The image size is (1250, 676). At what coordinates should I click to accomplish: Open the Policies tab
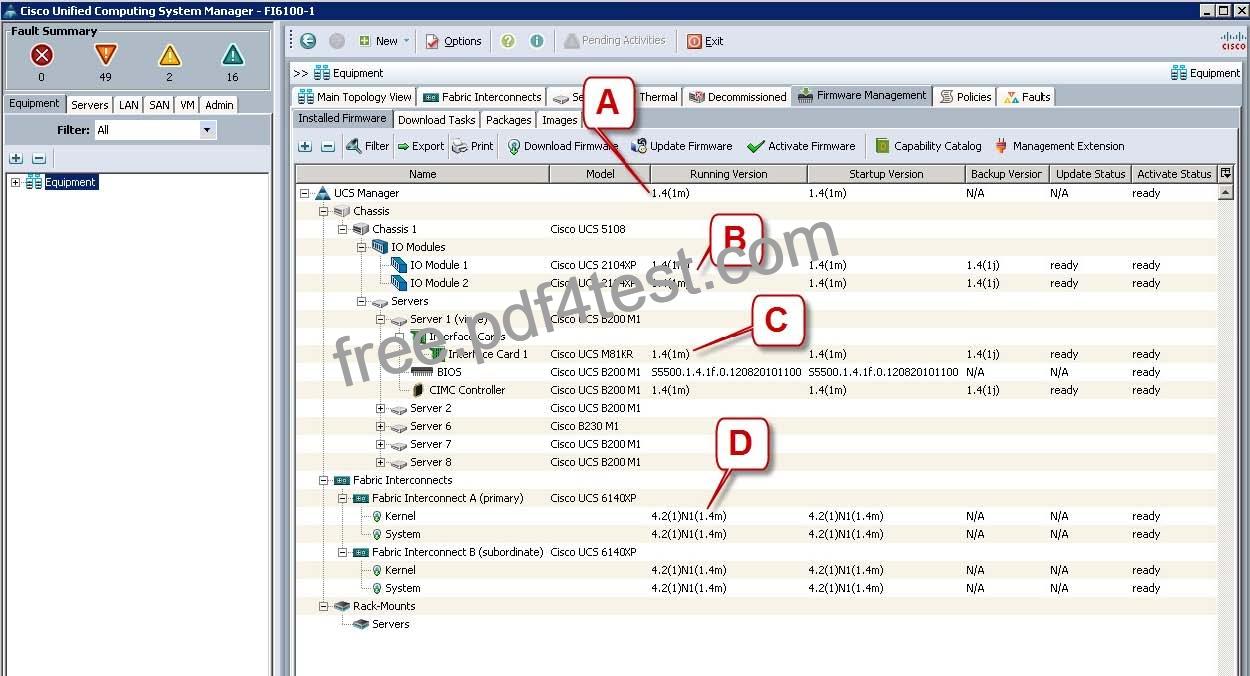click(965, 97)
